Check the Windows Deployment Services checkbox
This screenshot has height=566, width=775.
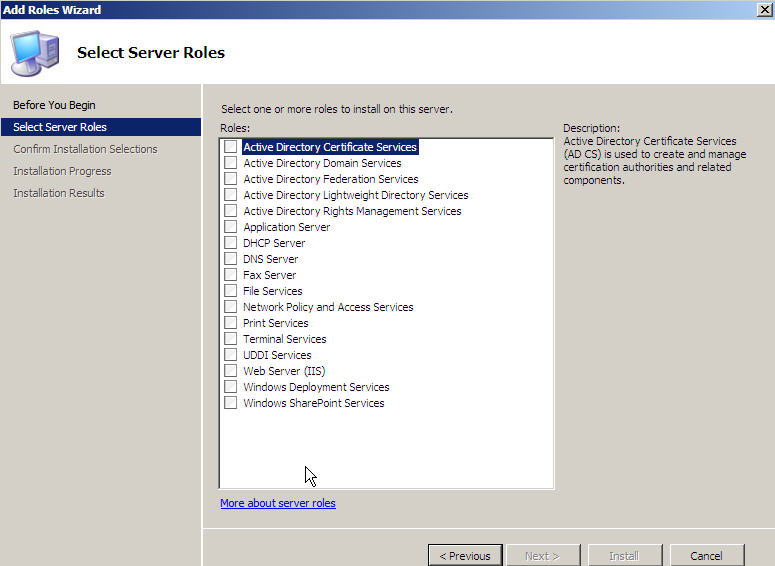pyautogui.click(x=230, y=387)
